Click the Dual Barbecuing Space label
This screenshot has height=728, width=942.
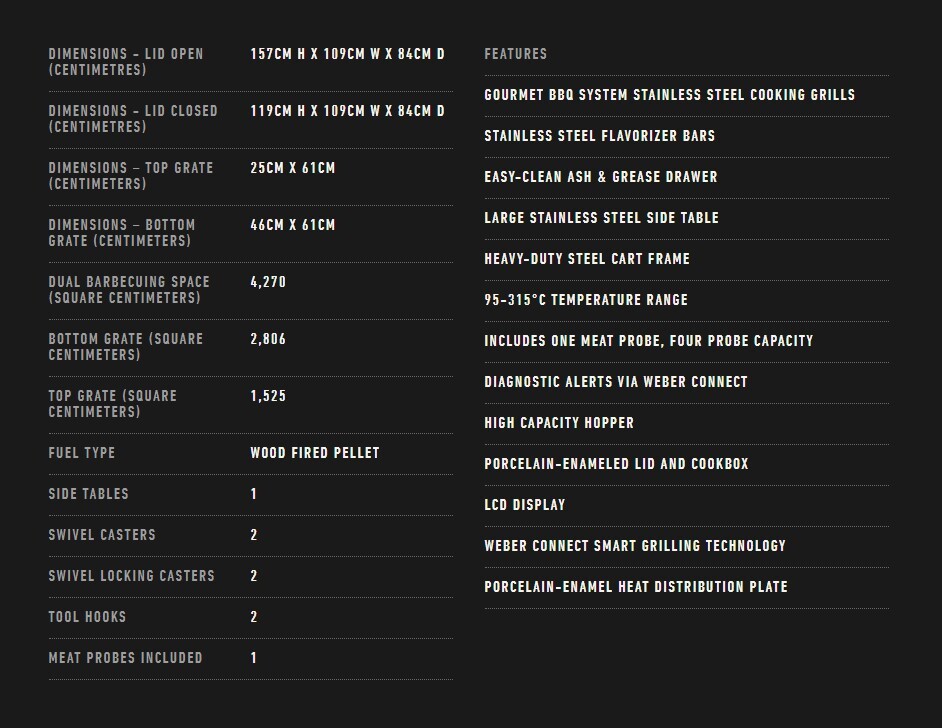point(129,290)
